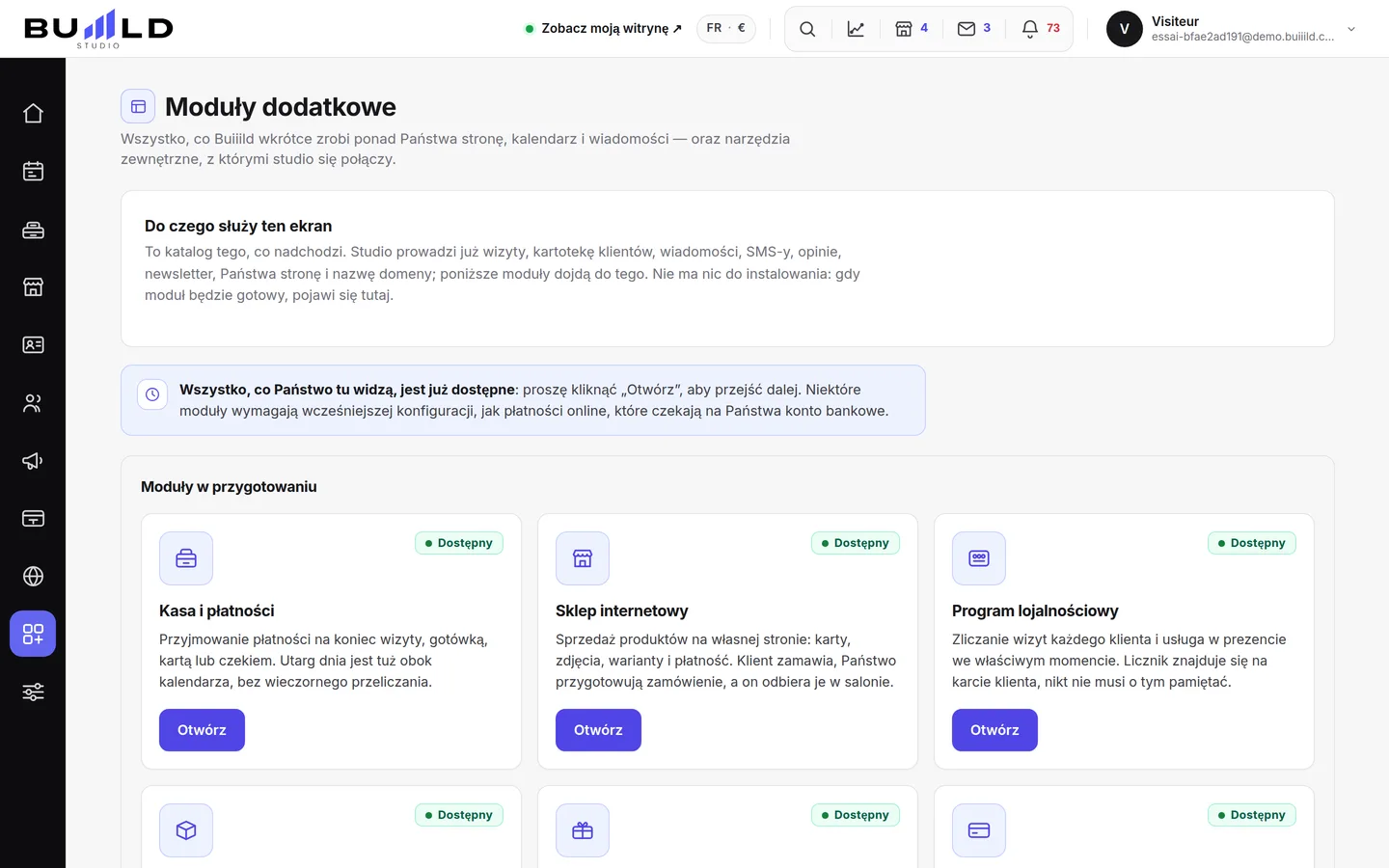
Task: Open the shop section in the sidebar
Action: click(x=33, y=287)
